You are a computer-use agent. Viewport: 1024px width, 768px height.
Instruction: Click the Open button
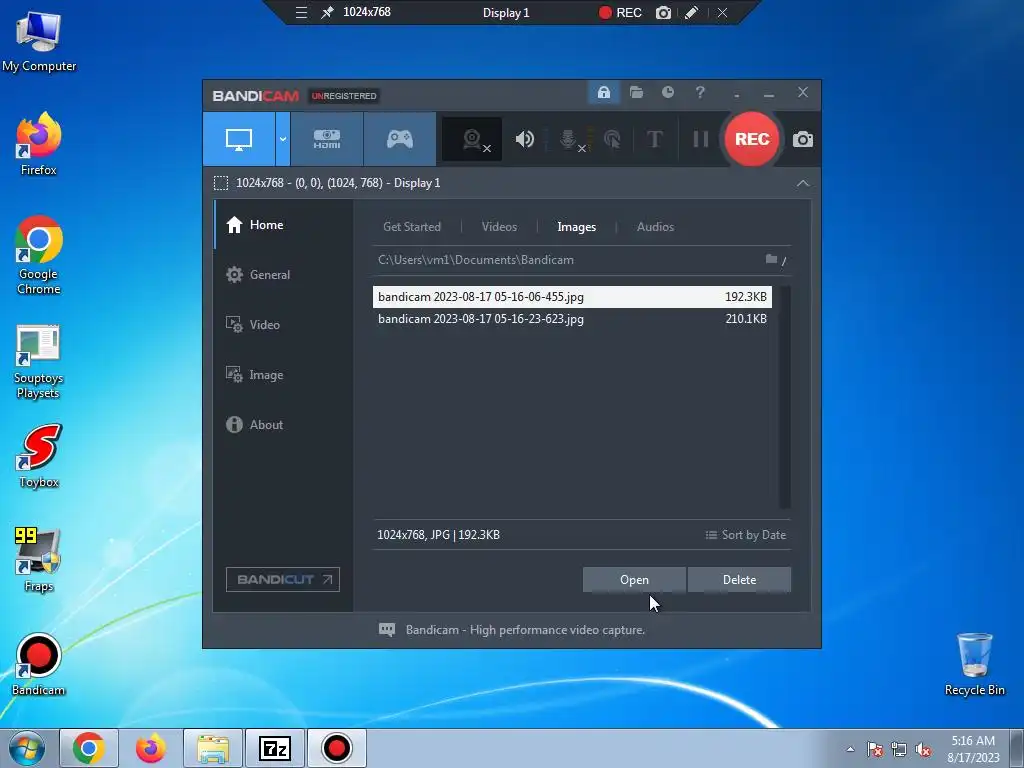tap(634, 580)
